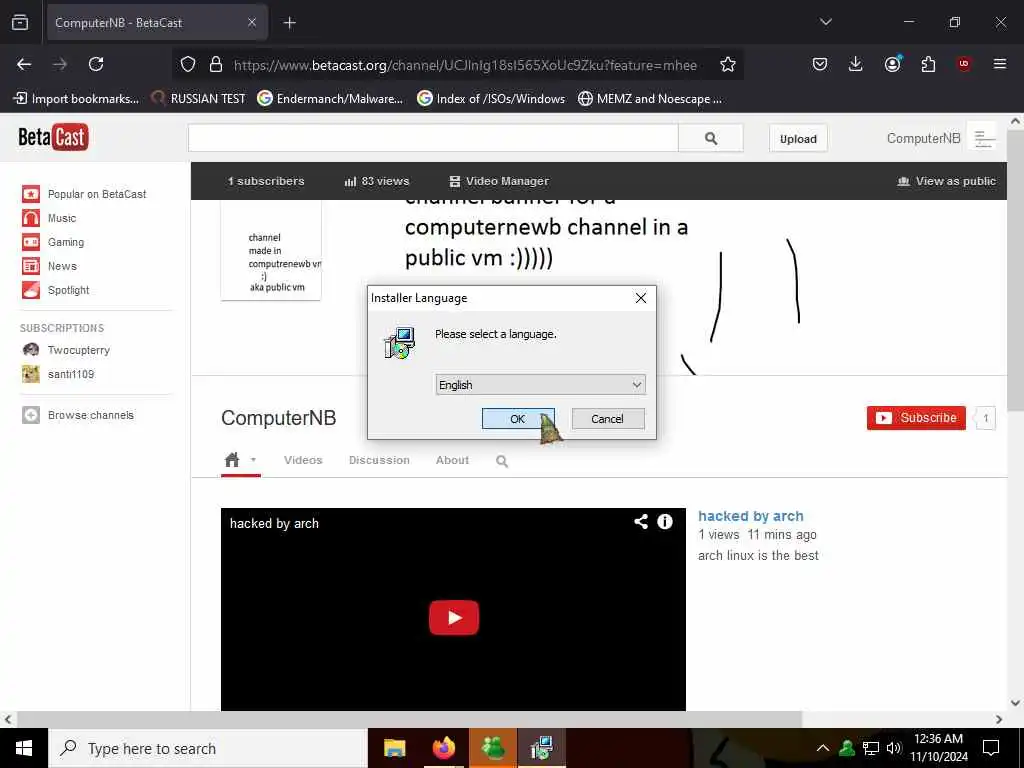Open RUSSIAN TEST bookmark
Image resolution: width=1024 pixels, height=768 pixels.
(x=199, y=99)
